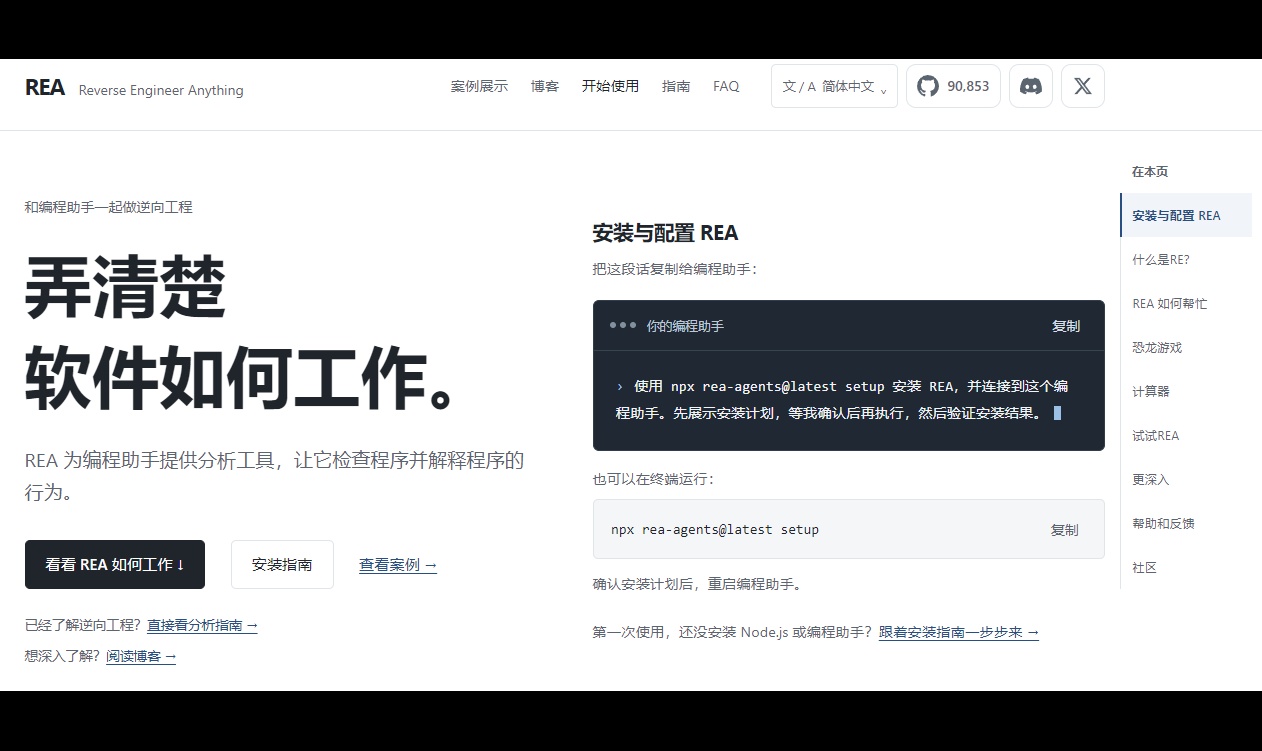1262x751 pixels.
Task: Follow the 直接看分析指南 link
Action: [x=202, y=625]
